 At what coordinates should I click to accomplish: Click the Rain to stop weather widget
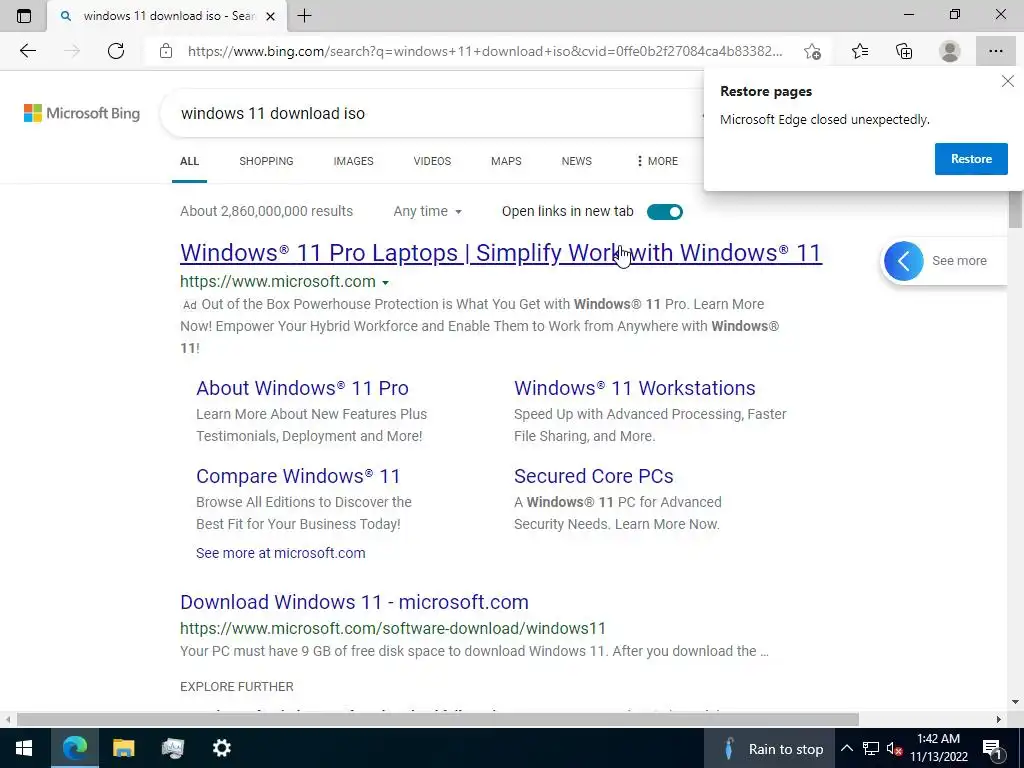[771, 749]
